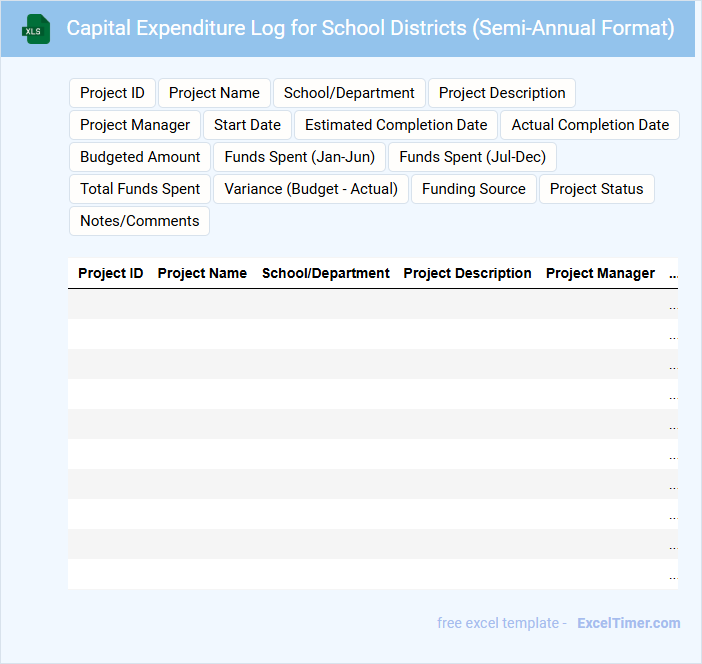Click the Variance (Budget - Actual) tag
702x664 pixels.
(311, 189)
